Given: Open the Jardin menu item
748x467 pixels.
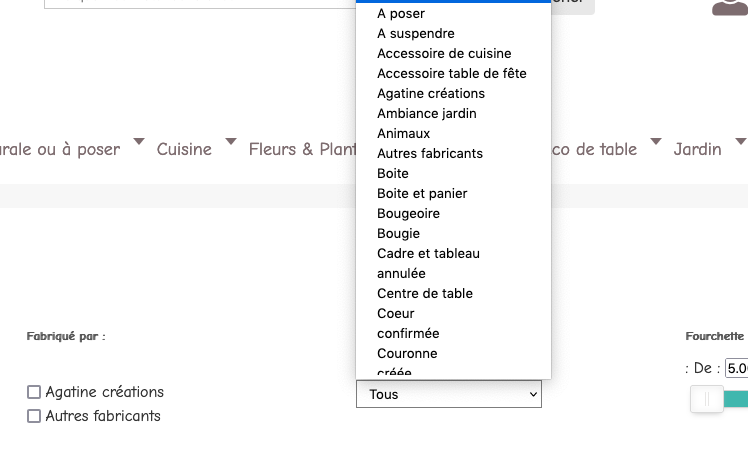Looking at the screenshot, I should (x=697, y=149).
